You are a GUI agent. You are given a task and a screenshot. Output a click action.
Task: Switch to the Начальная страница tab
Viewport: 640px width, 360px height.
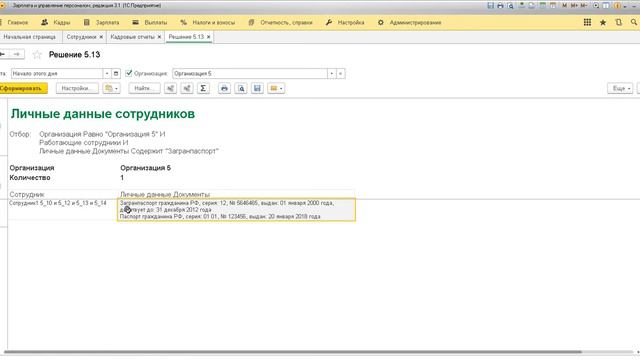(29, 37)
